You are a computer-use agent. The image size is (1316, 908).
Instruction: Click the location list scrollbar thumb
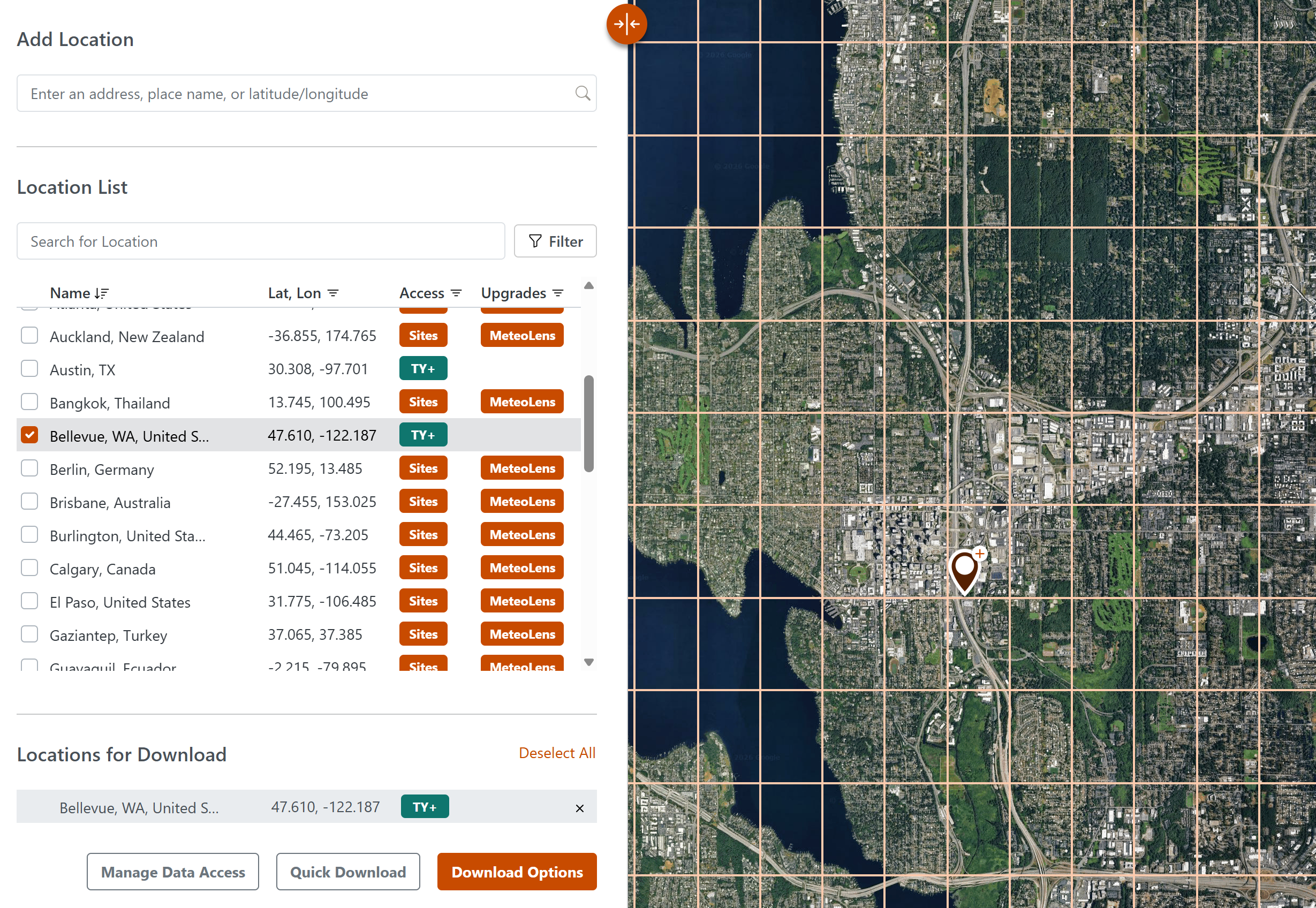589,423
